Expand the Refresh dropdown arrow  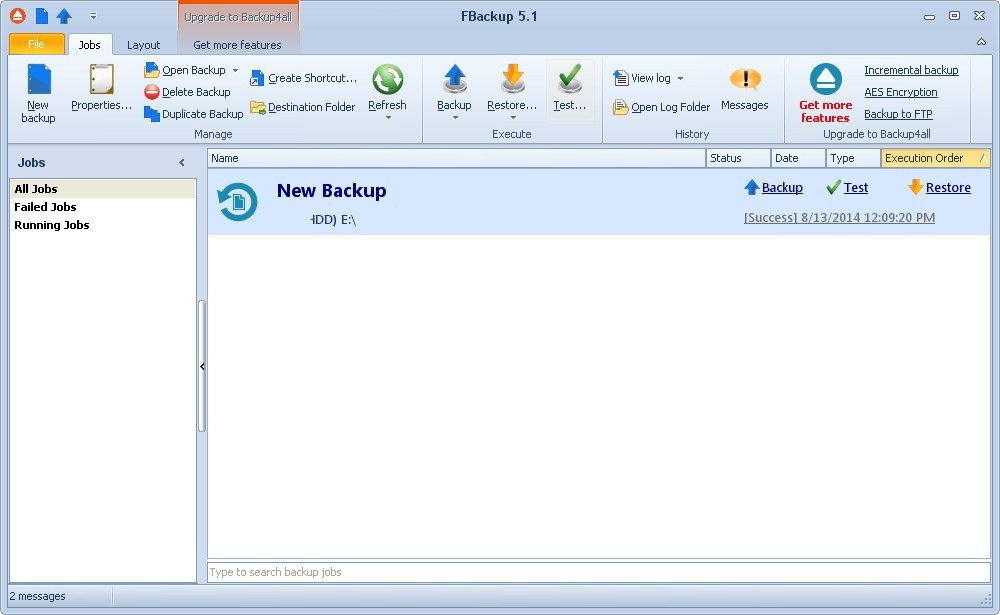coord(387,117)
